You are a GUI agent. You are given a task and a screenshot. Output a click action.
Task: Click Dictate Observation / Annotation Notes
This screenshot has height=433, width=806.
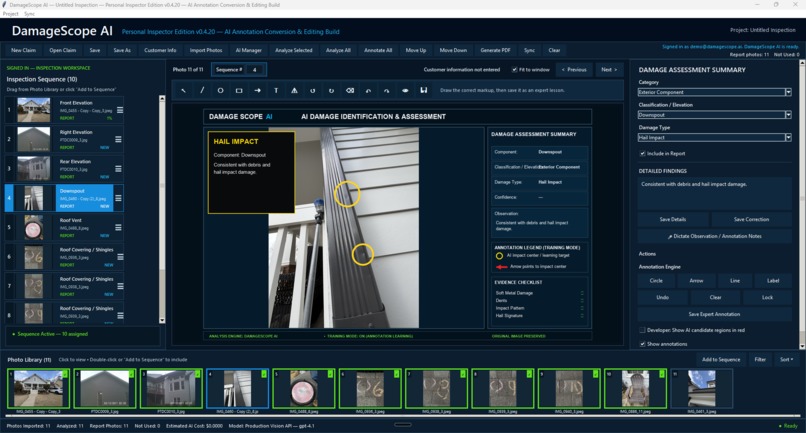[715, 236]
